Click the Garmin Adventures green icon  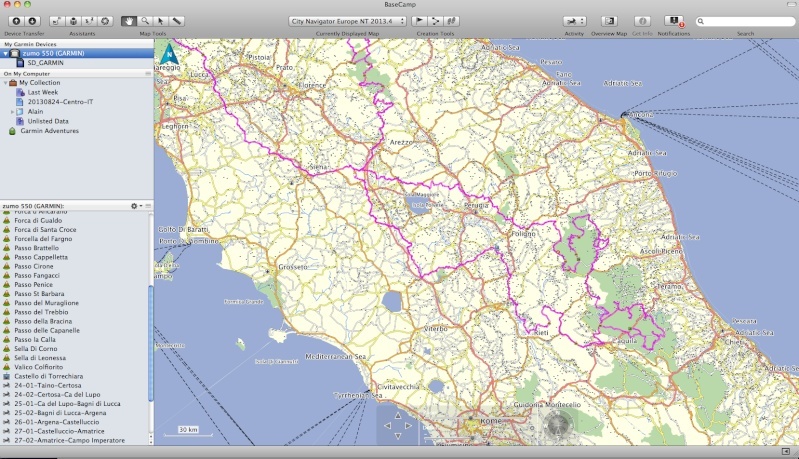(12, 131)
